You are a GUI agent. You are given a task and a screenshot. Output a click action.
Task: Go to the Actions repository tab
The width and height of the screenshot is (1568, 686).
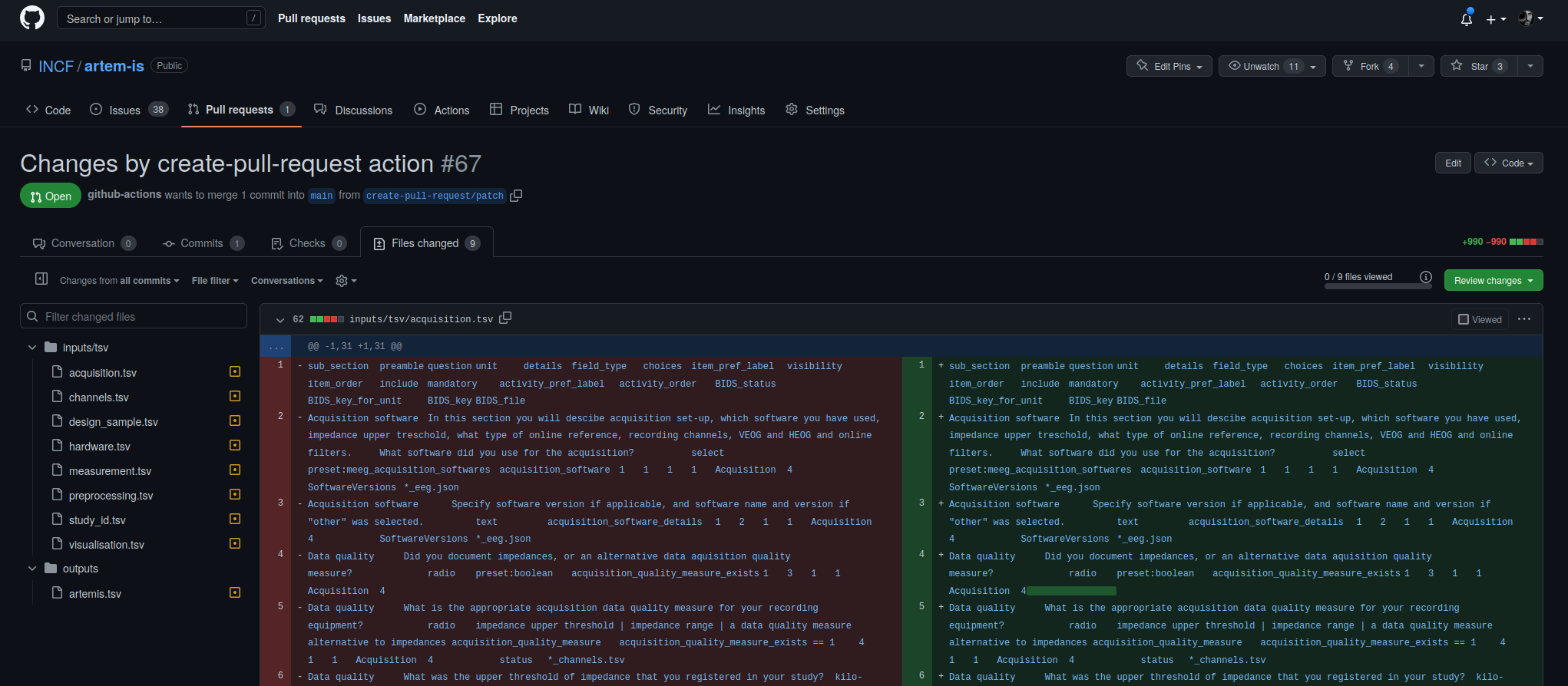coord(442,110)
